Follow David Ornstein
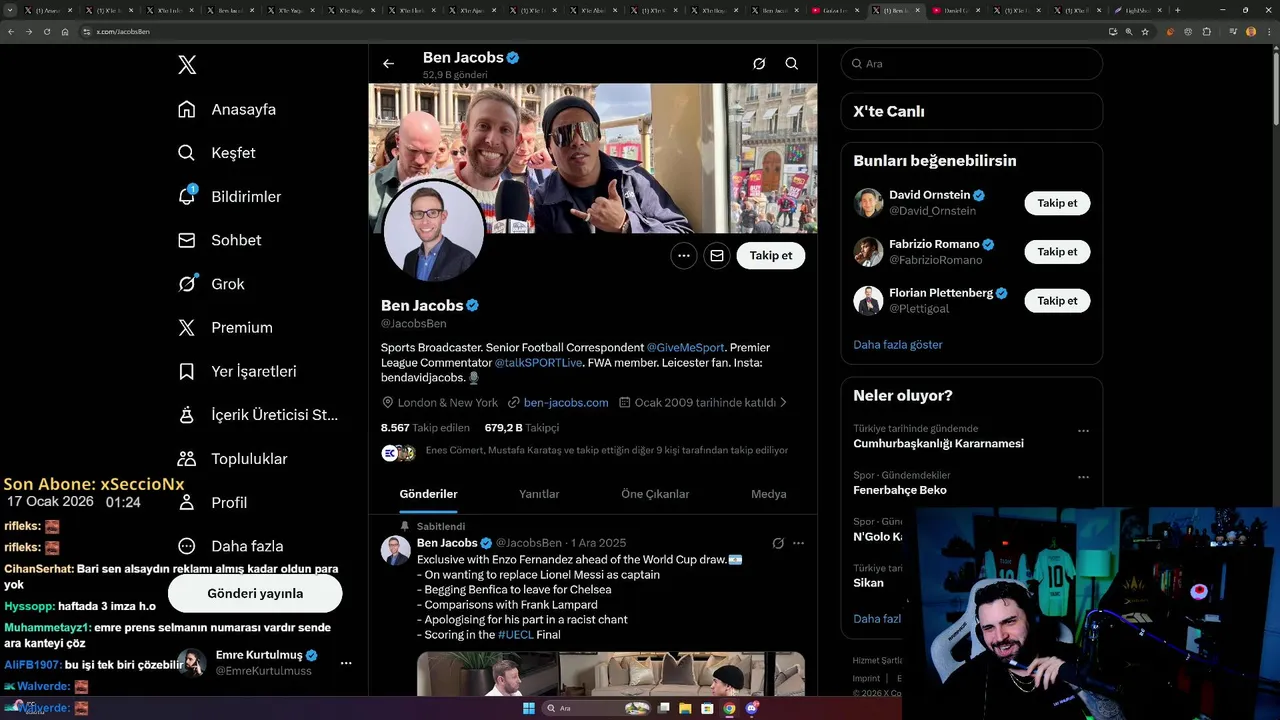This screenshot has width=1280, height=720. pos(1057,203)
